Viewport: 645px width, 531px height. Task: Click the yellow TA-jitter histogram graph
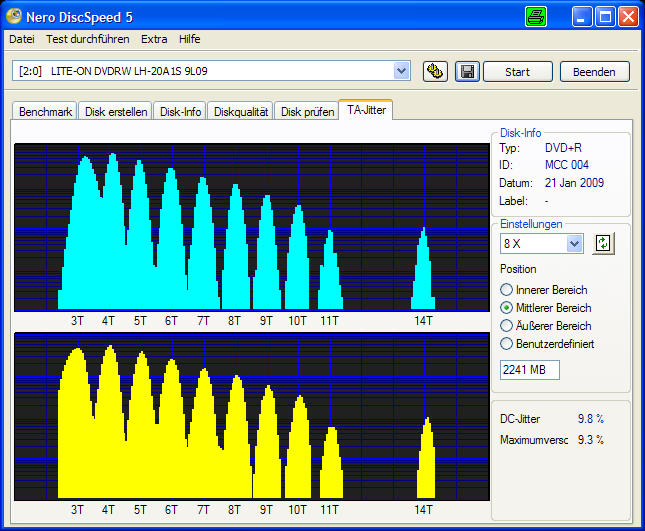coord(252,417)
